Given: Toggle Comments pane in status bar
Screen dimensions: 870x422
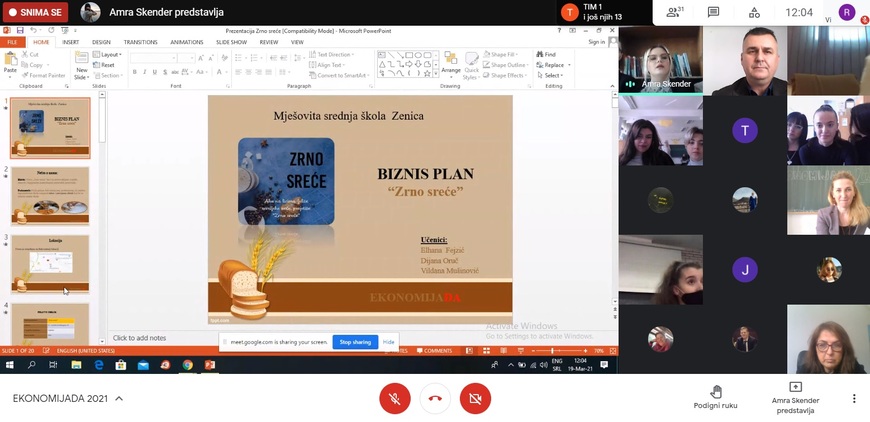Looking at the screenshot, I should [x=434, y=350].
